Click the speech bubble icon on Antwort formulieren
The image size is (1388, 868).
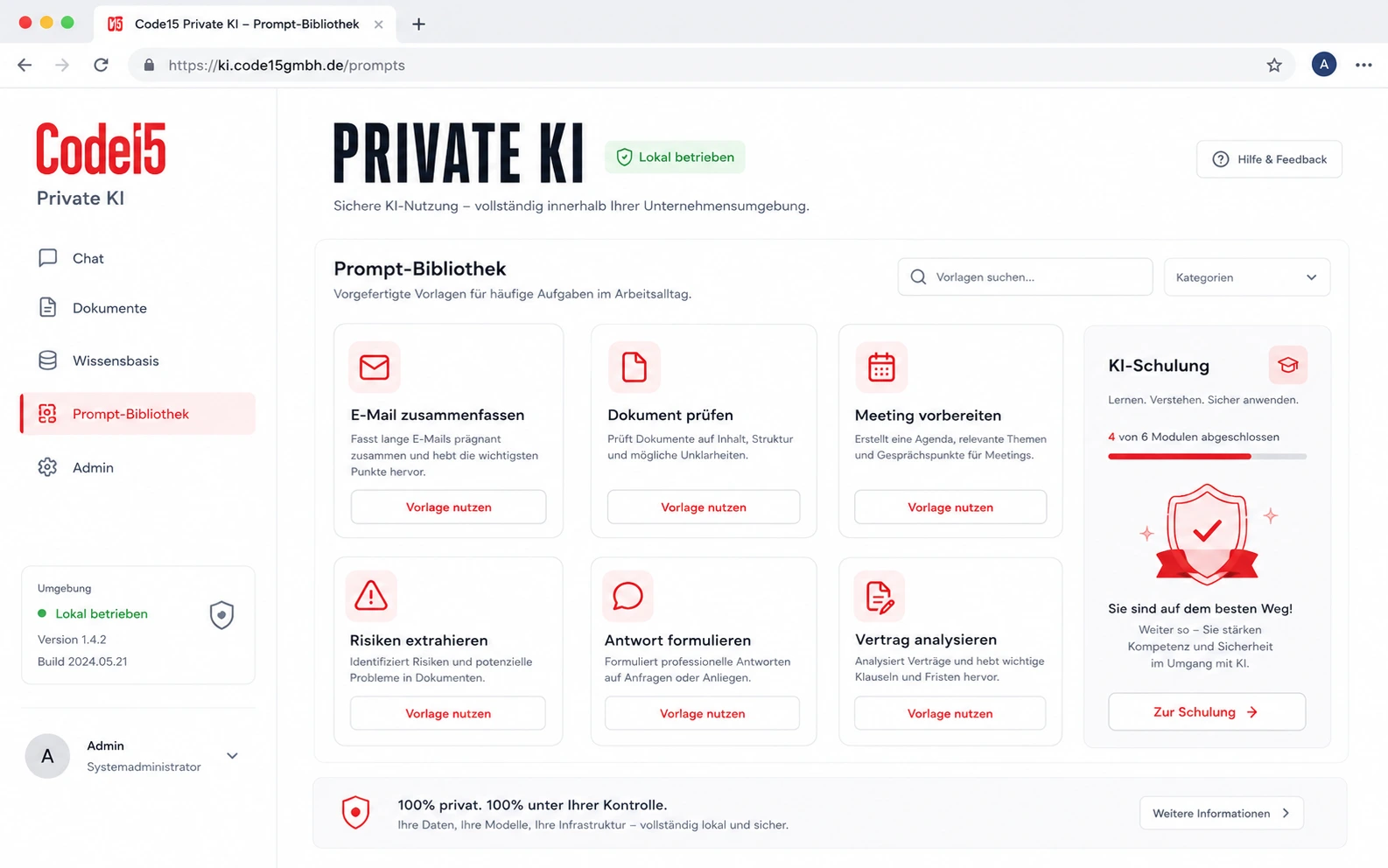click(627, 596)
